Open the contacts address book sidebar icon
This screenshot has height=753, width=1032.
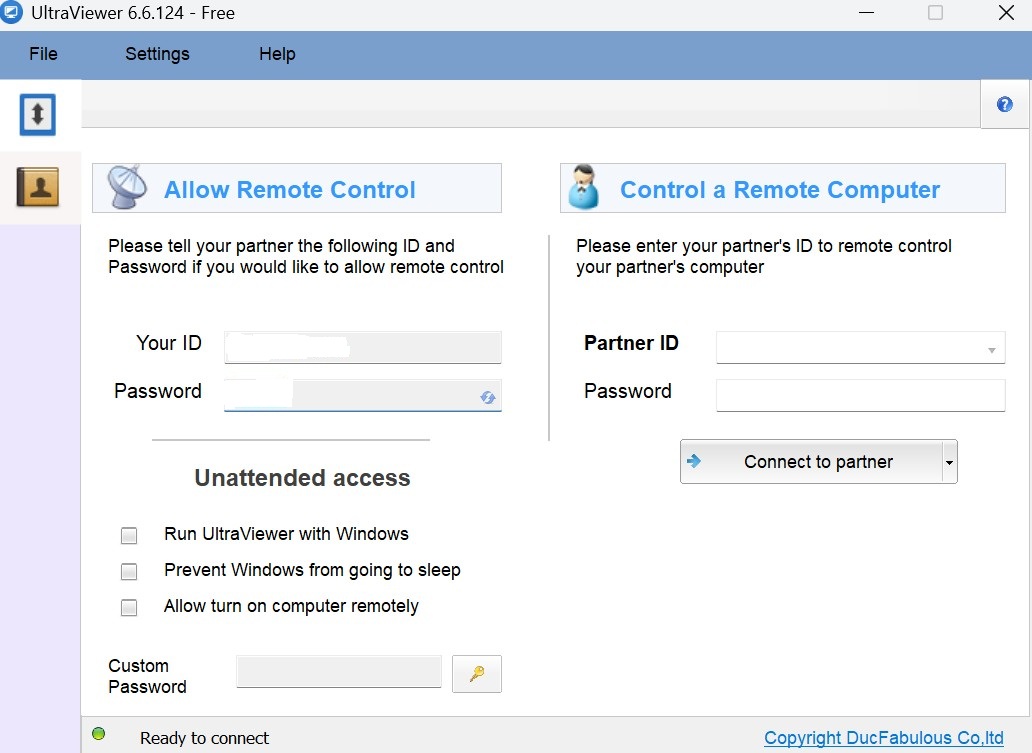(x=38, y=187)
